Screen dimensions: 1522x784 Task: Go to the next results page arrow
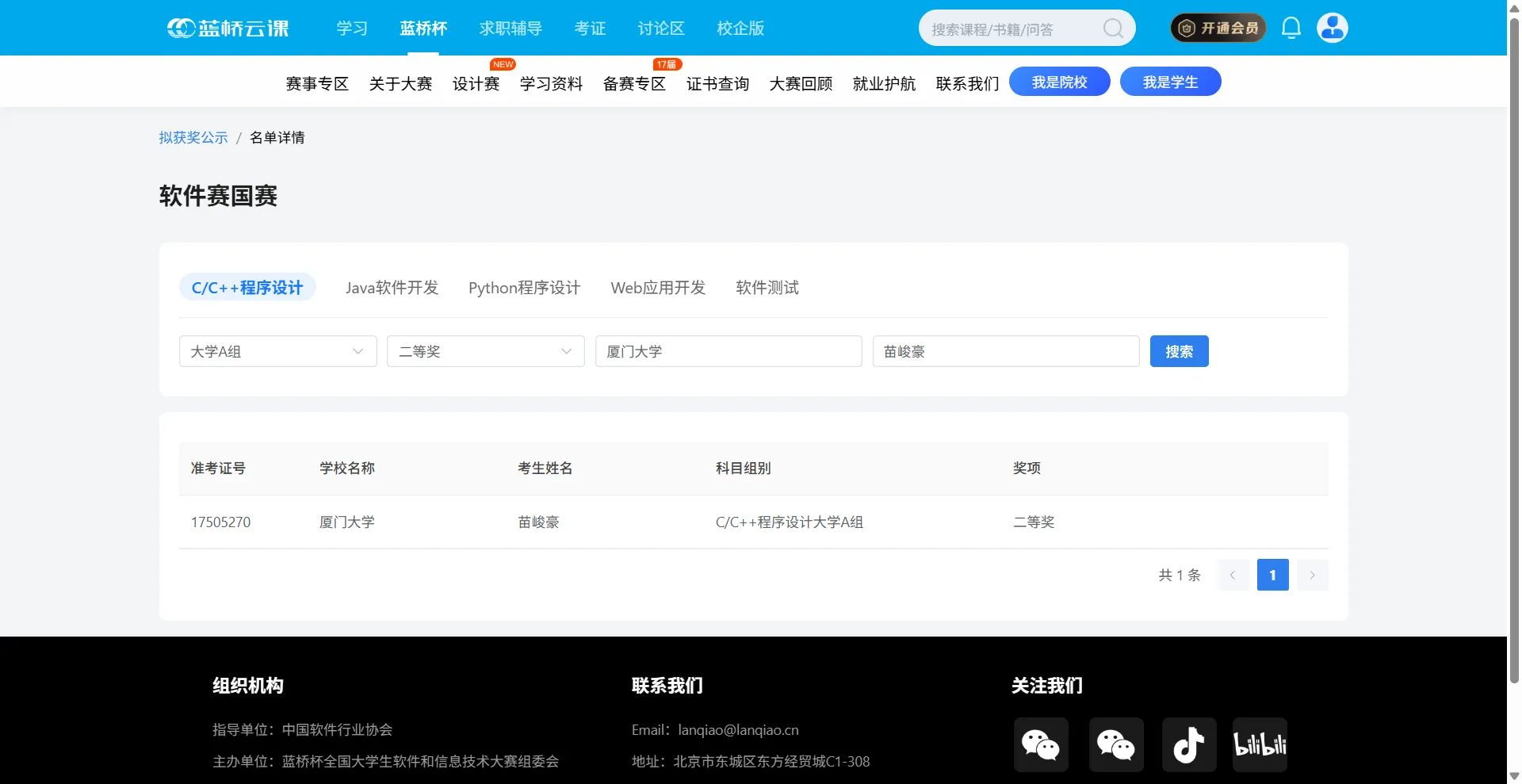(x=1313, y=575)
